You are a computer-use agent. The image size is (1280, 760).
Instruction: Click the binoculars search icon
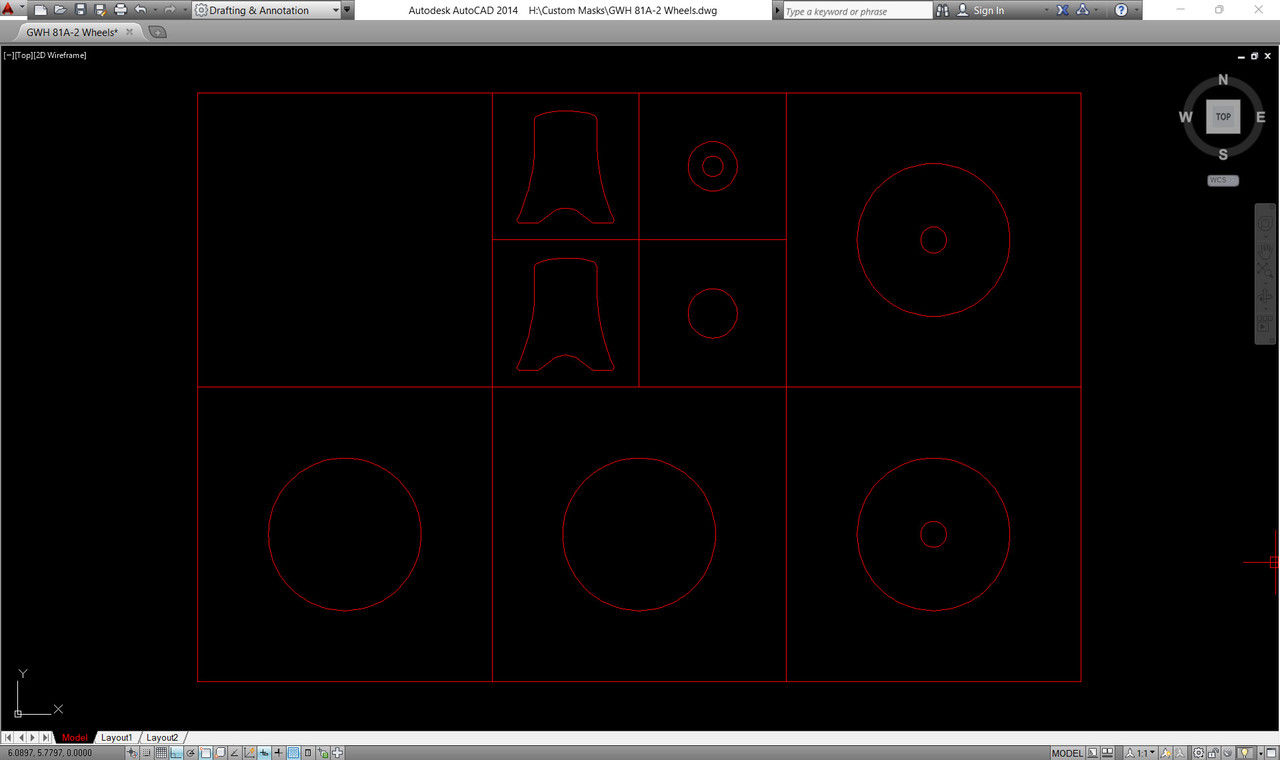point(943,10)
